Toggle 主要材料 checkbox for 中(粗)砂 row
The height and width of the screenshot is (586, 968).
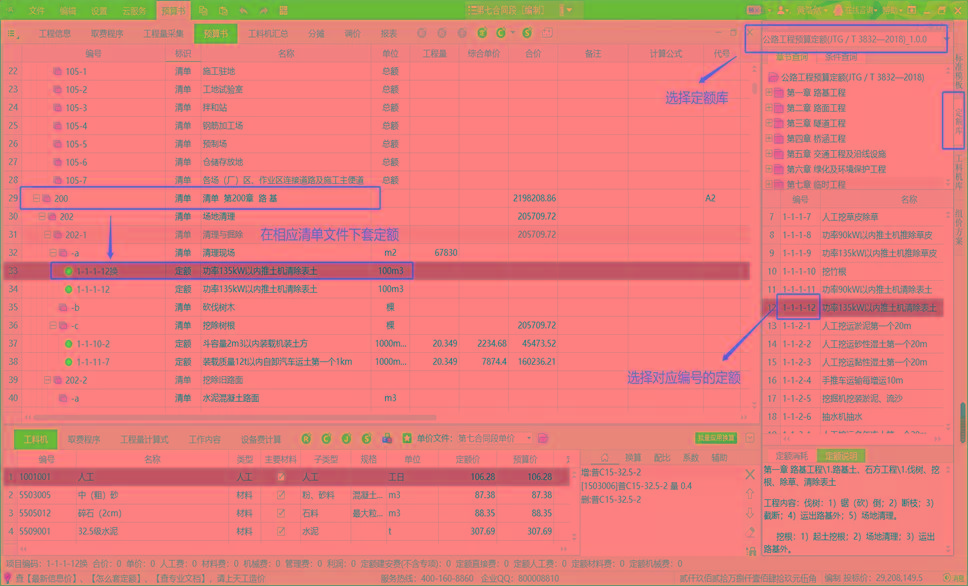pyautogui.click(x=281, y=495)
